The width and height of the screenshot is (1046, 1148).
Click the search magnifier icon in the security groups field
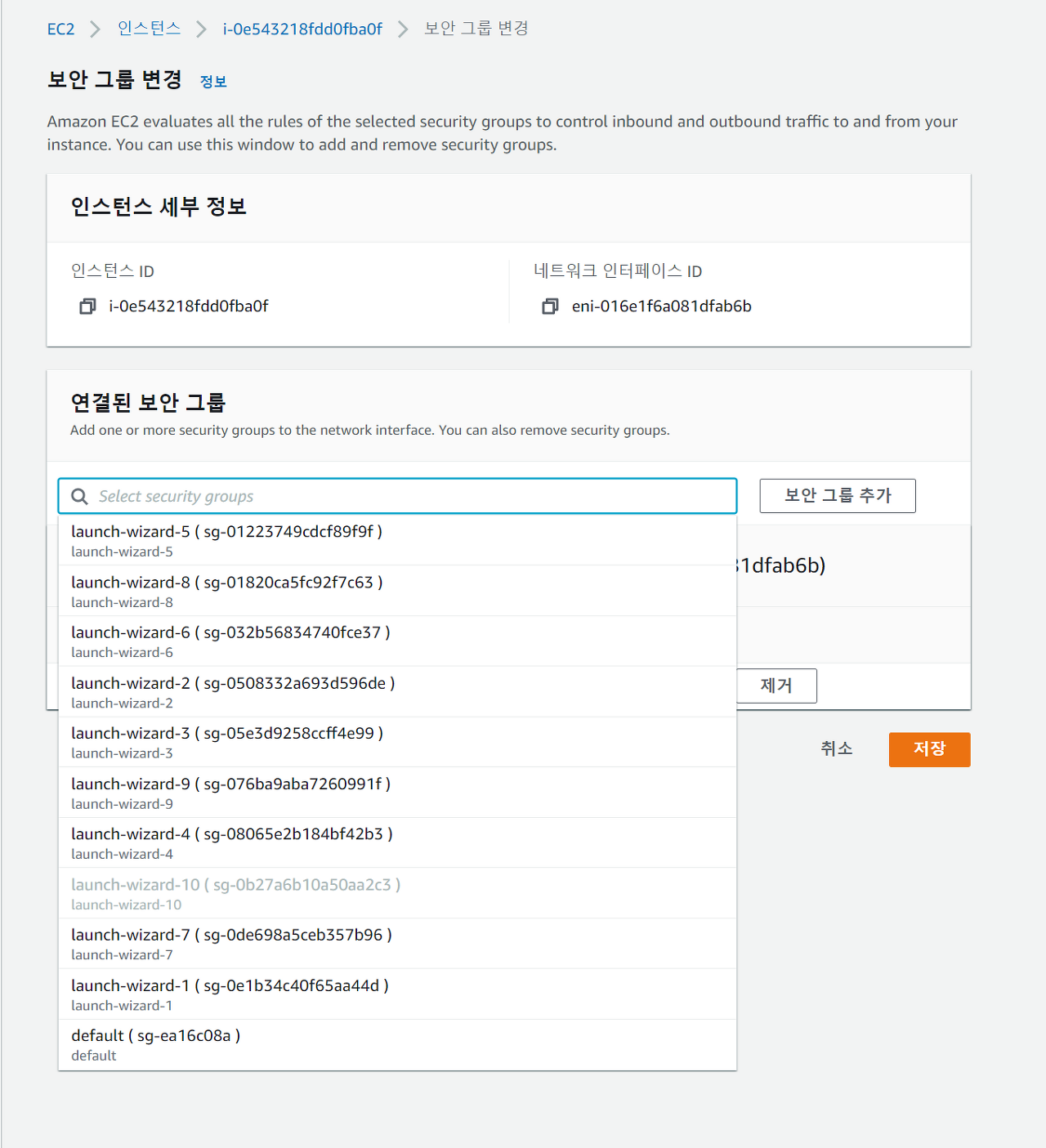(79, 497)
